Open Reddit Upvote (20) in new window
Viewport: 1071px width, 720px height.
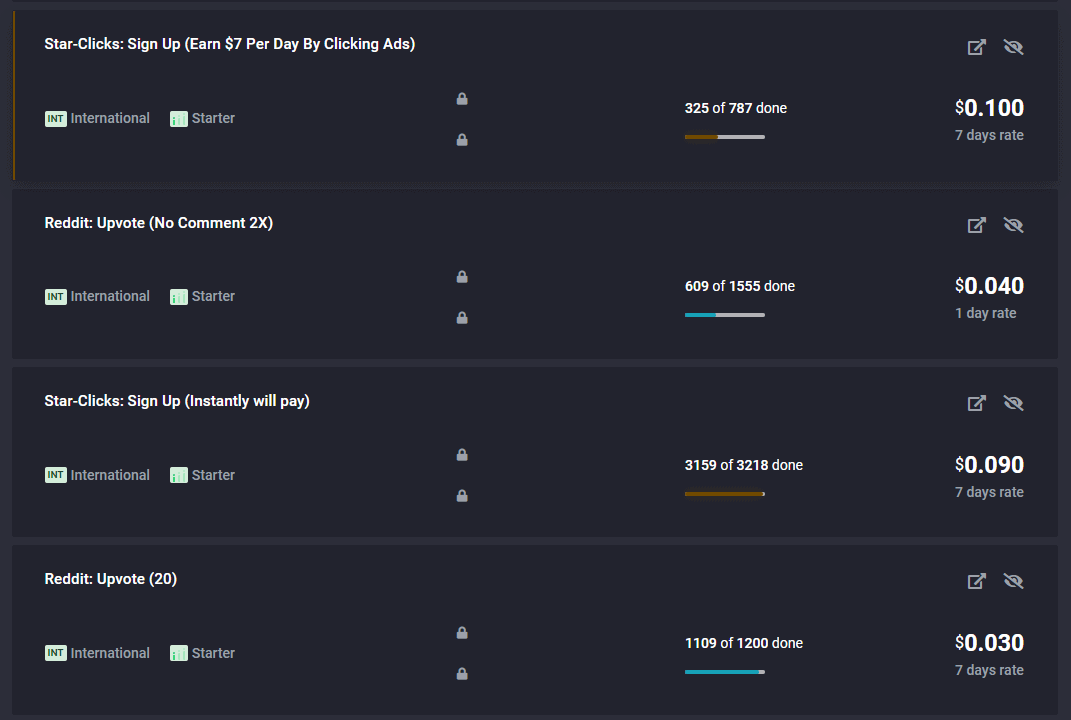point(977,581)
